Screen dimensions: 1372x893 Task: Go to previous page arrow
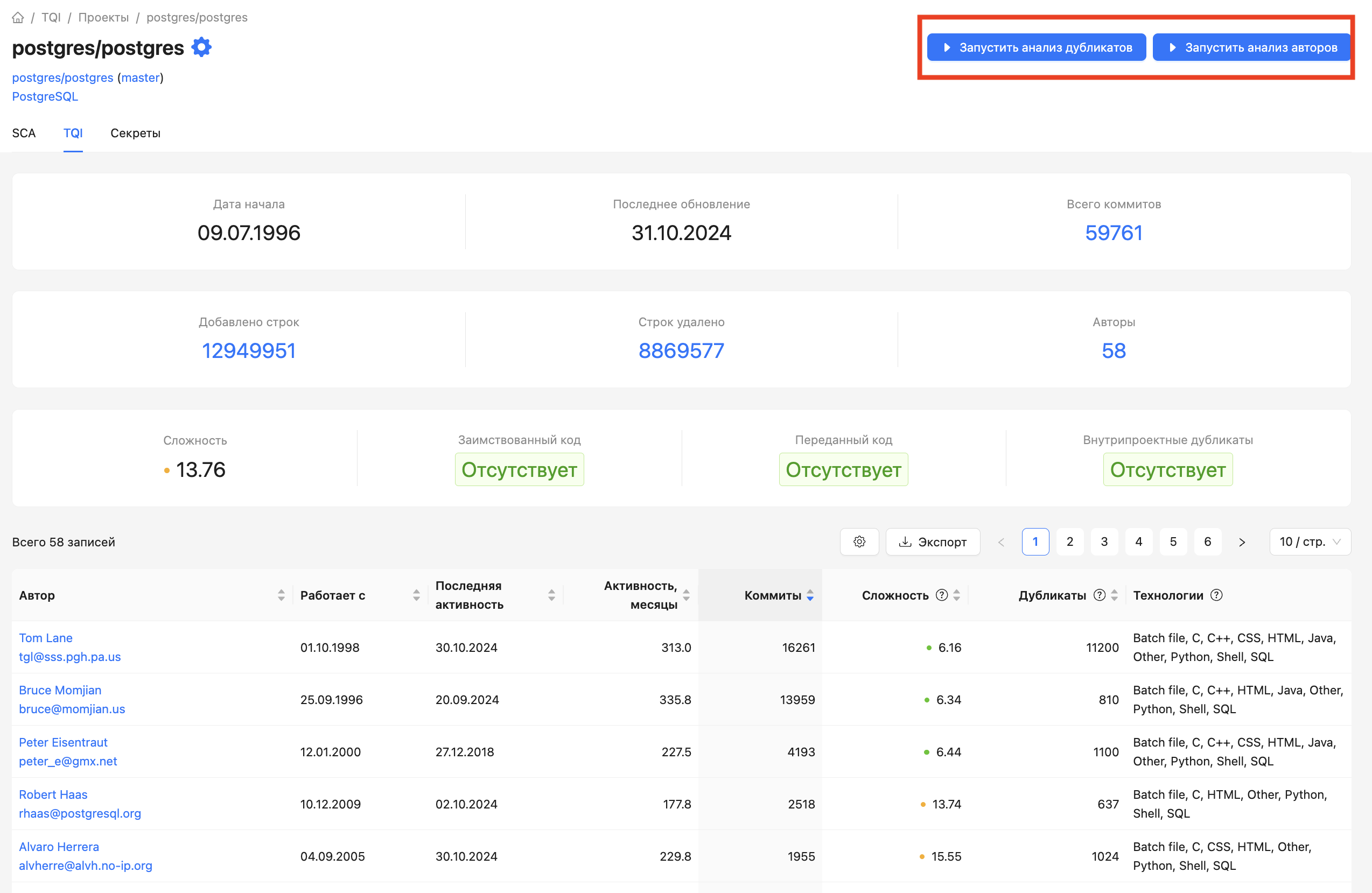pyautogui.click(x=1002, y=542)
